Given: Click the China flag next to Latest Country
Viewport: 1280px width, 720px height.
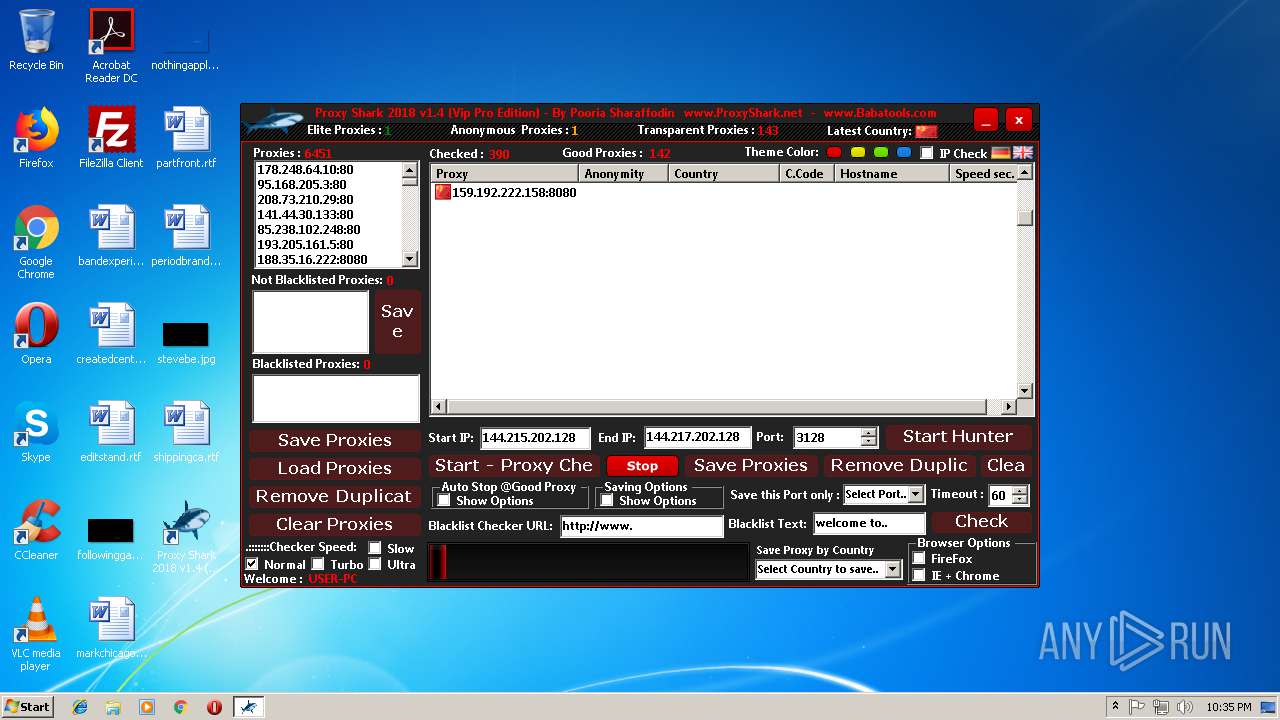Looking at the screenshot, I should 926,131.
